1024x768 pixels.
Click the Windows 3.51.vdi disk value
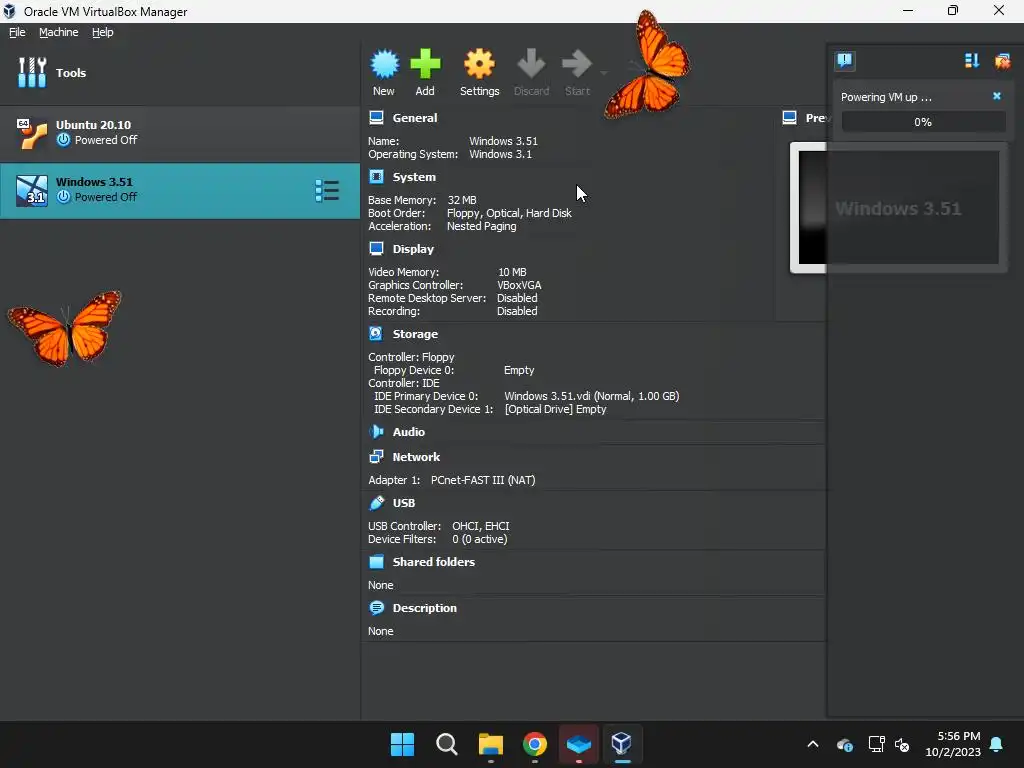point(592,396)
